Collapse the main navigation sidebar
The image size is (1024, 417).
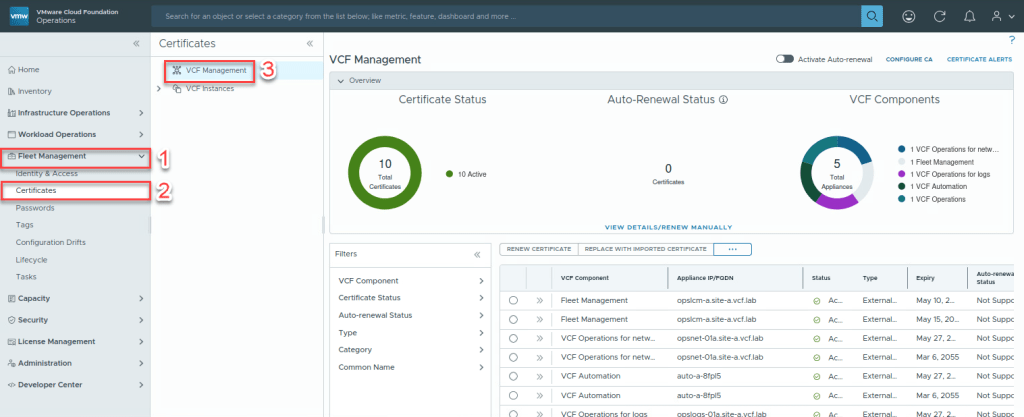(x=136, y=44)
